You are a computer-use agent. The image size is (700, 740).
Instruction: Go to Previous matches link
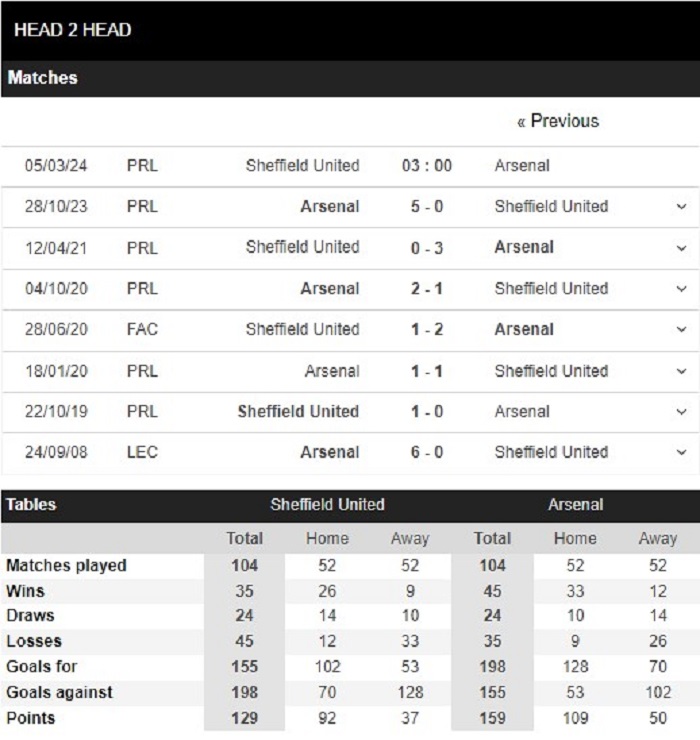pos(558,121)
